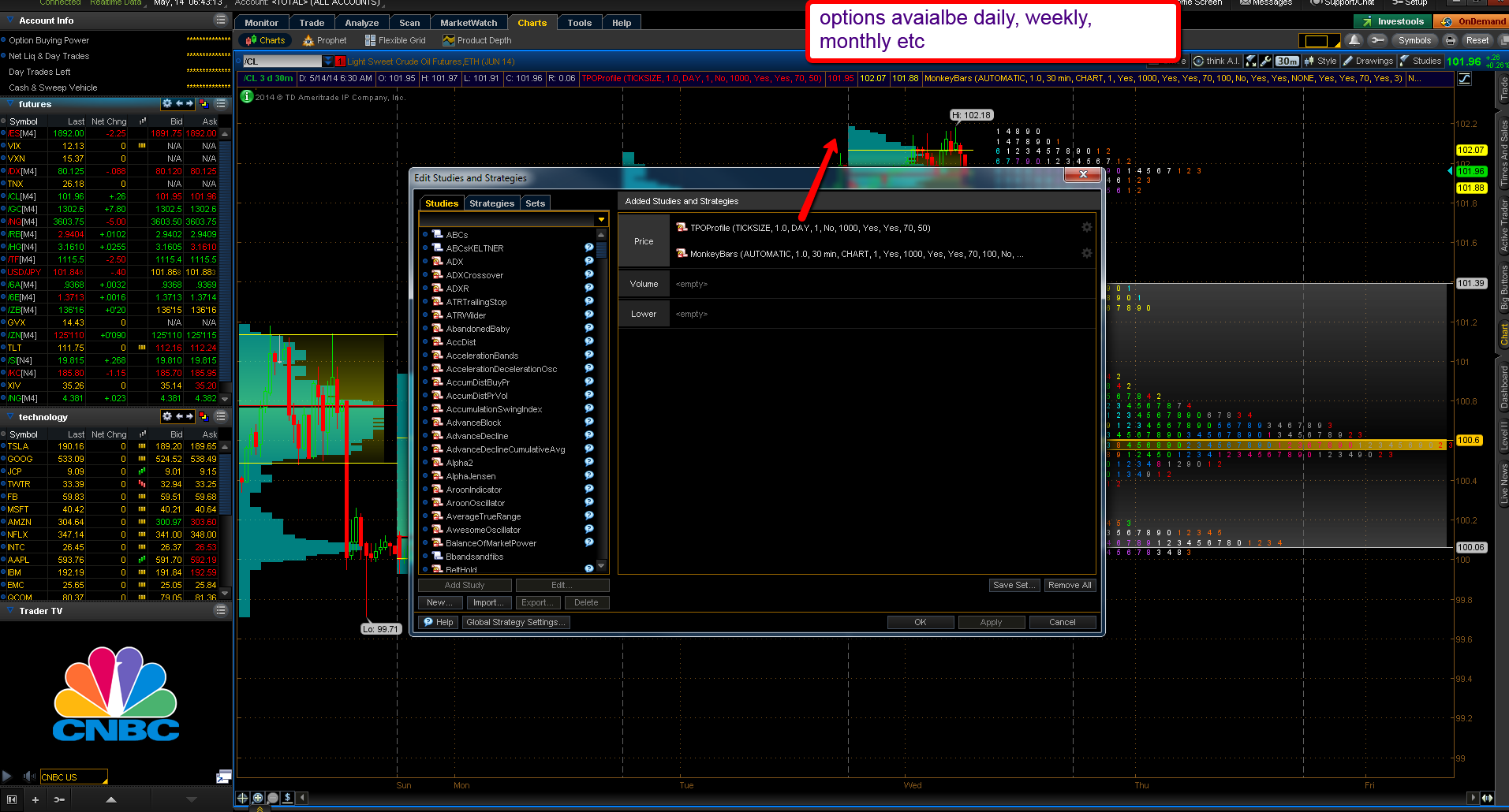
Task: Click the Trader TV volume speaker icon
Action: tap(29, 777)
